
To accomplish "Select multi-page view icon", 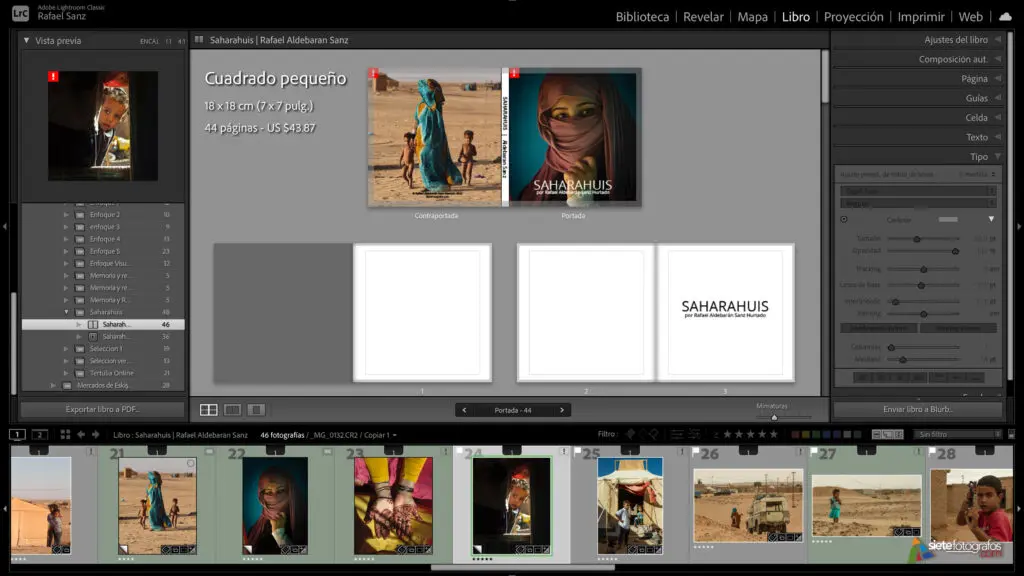I will 209,410.
